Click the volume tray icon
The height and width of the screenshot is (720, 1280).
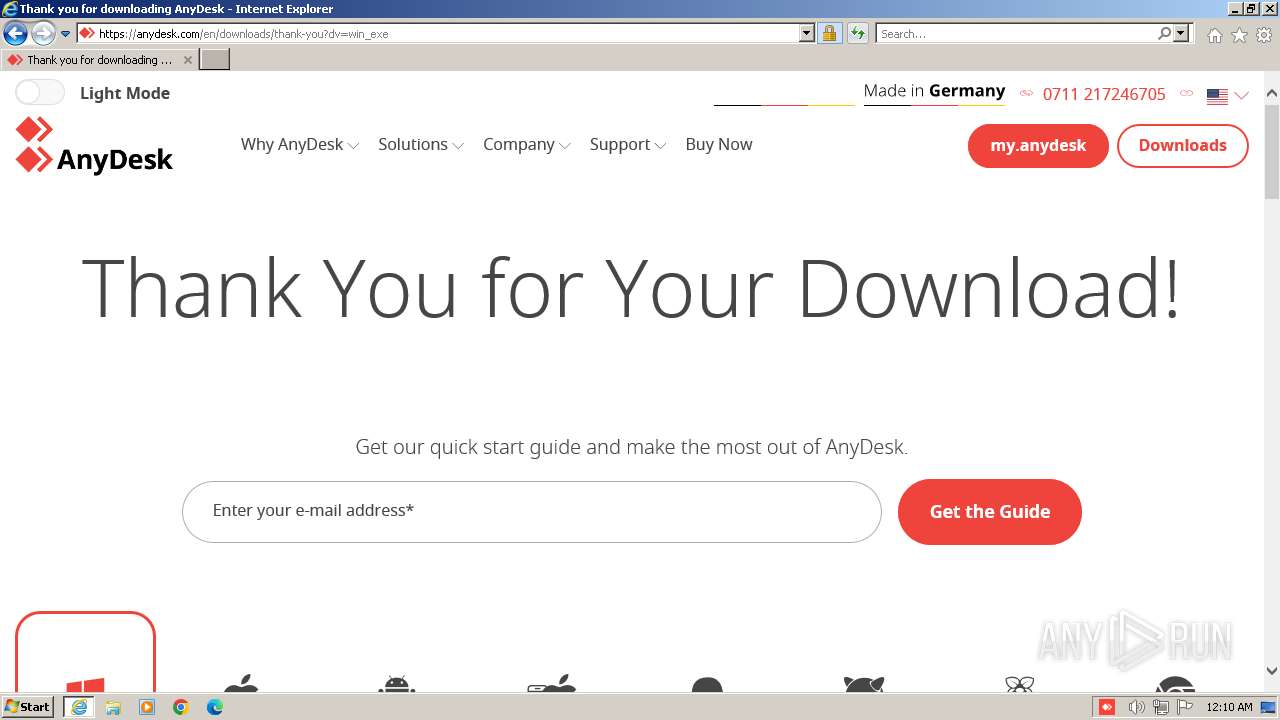tap(1136, 707)
